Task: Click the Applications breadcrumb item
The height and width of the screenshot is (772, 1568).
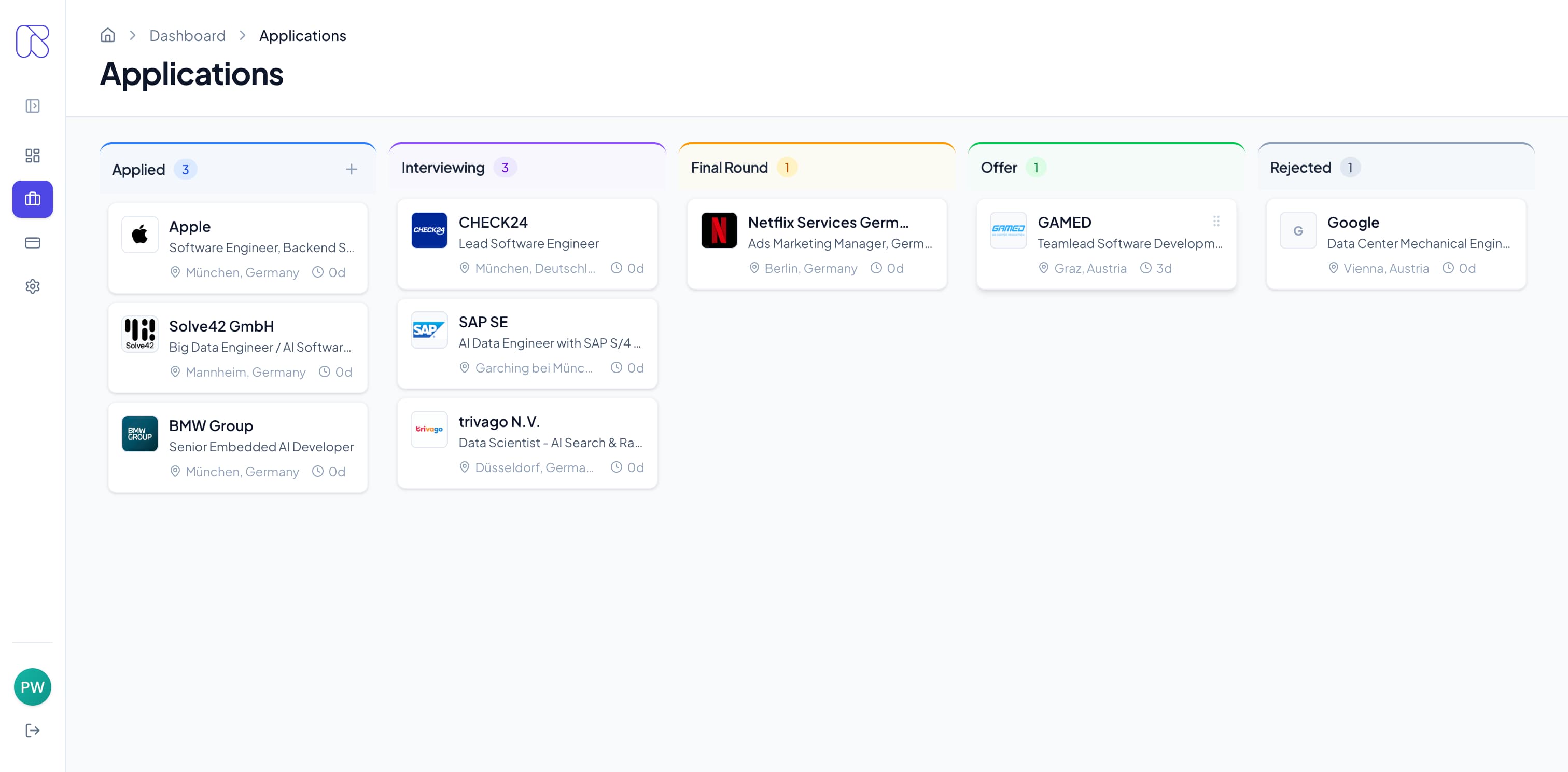Action: pyautogui.click(x=302, y=35)
